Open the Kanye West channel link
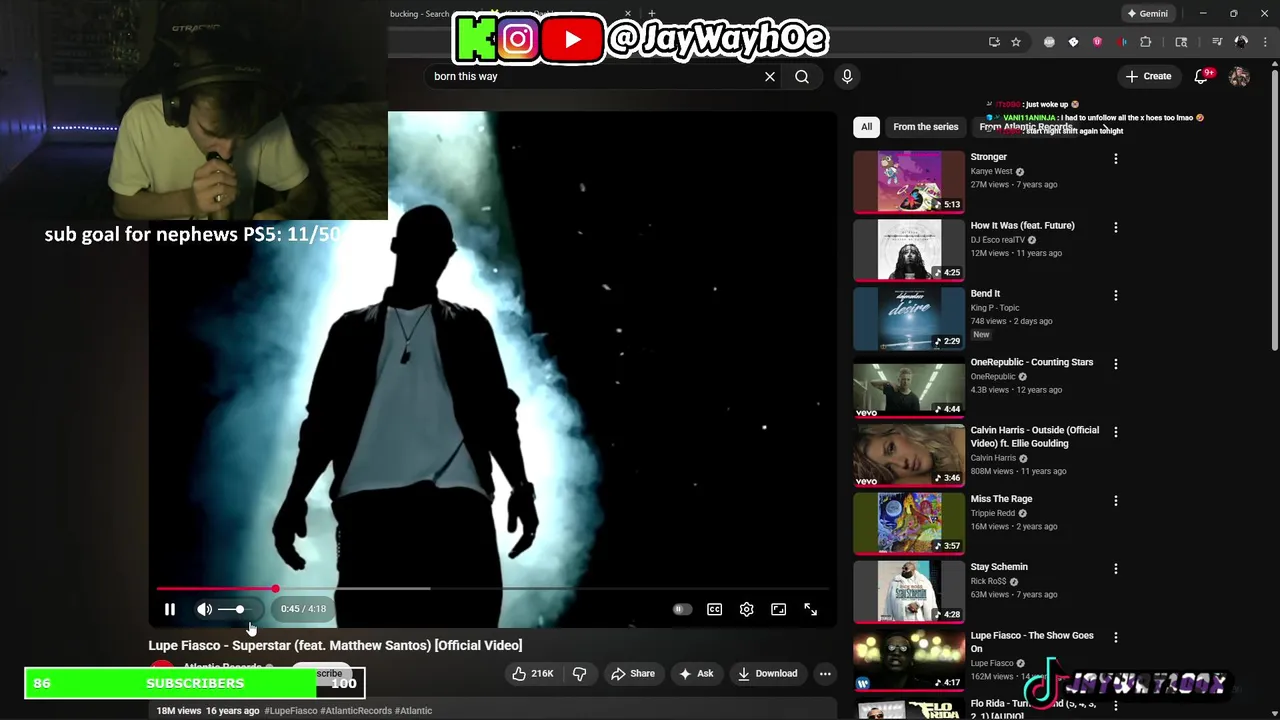 pyautogui.click(x=991, y=171)
